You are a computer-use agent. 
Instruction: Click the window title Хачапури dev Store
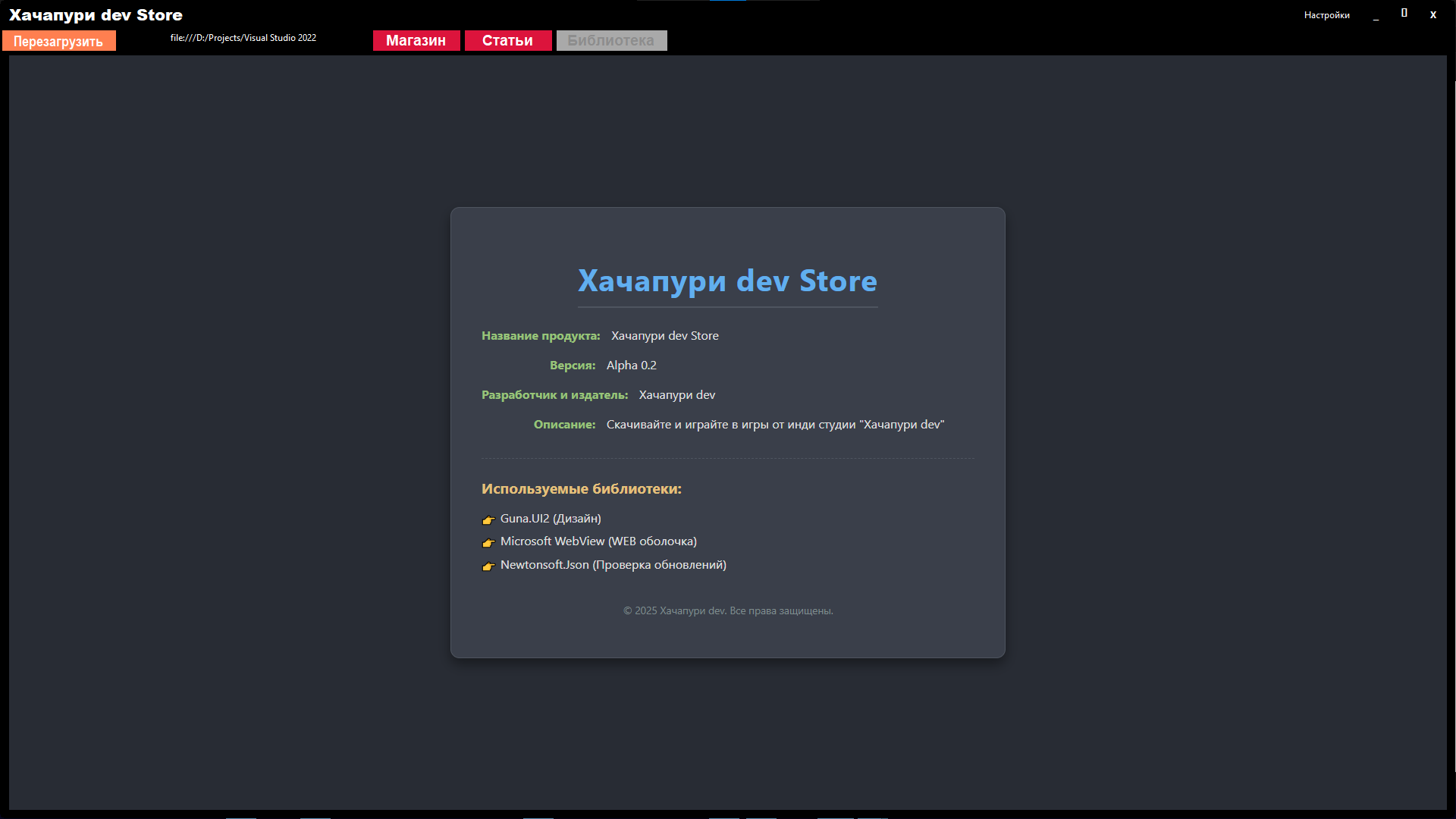tap(96, 15)
